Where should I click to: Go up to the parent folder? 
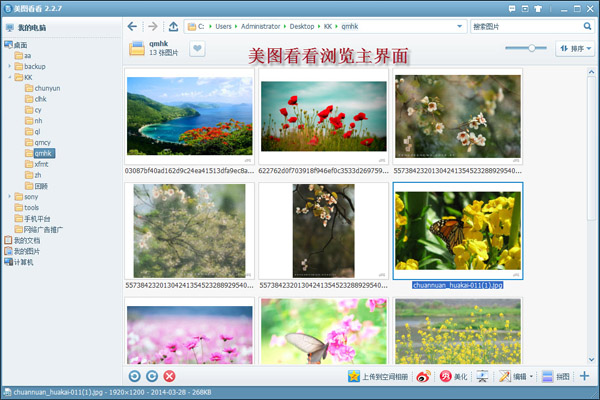pyautogui.click(x=173, y=26)
